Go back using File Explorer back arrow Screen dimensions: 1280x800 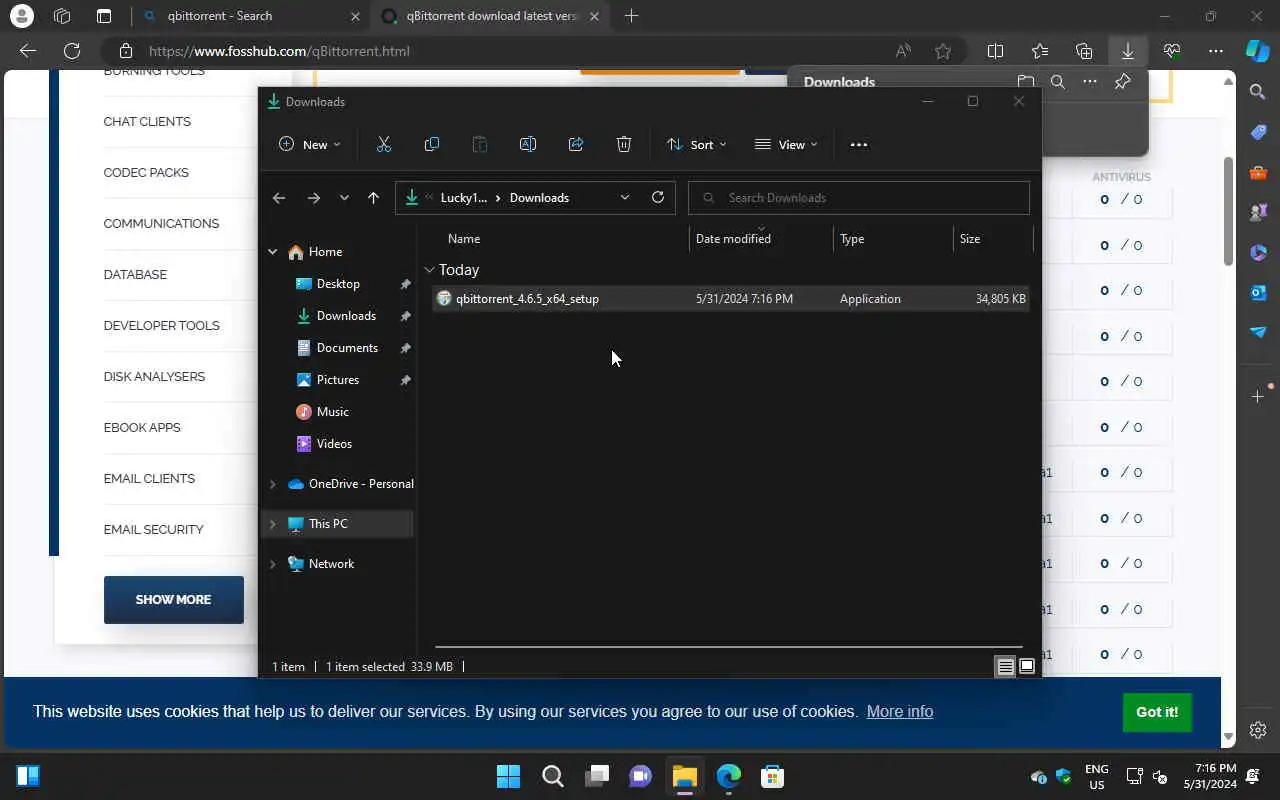pos(279,198)
